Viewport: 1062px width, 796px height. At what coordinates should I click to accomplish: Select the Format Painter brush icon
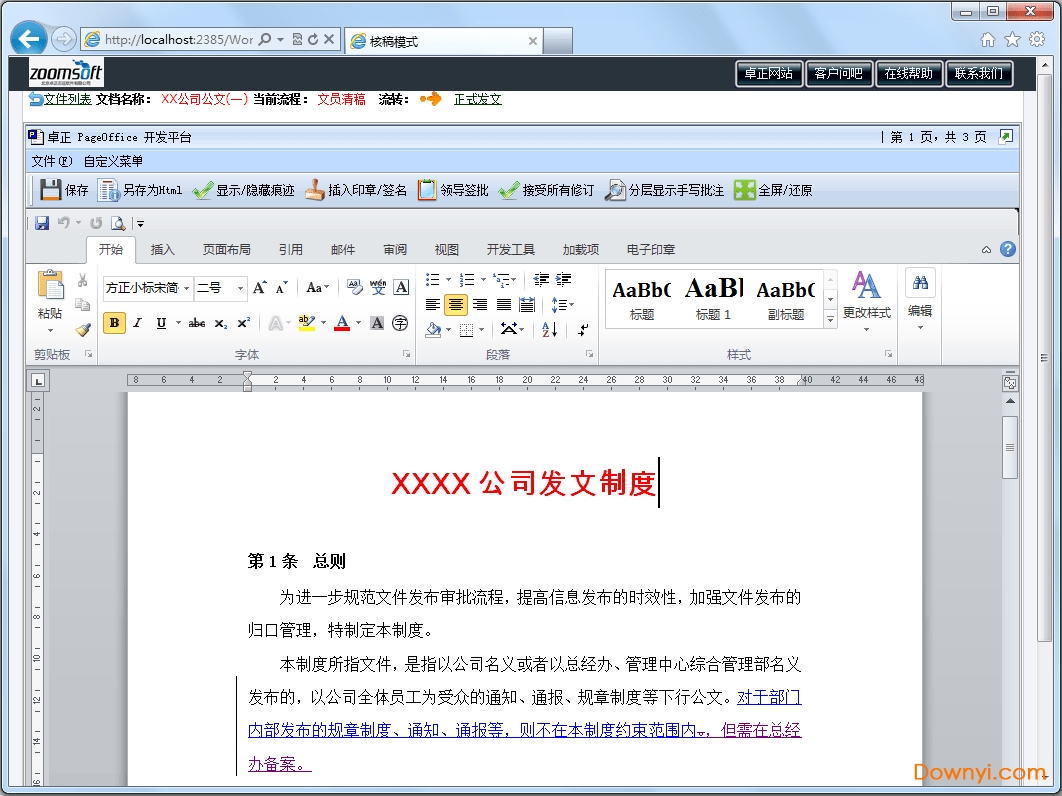pos(83,329)
